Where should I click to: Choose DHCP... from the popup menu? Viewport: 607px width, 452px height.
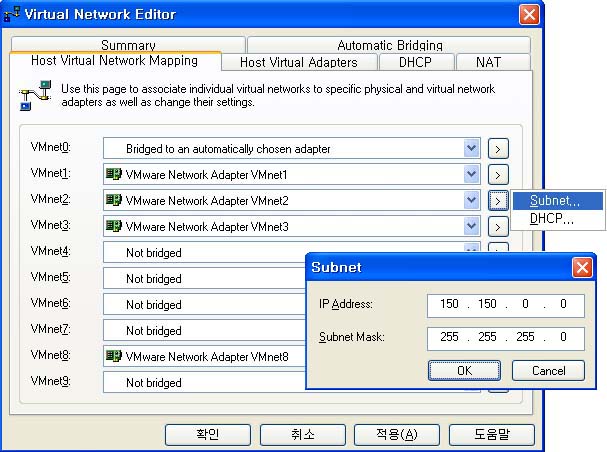pyautogui.click(x=557, y=219)
